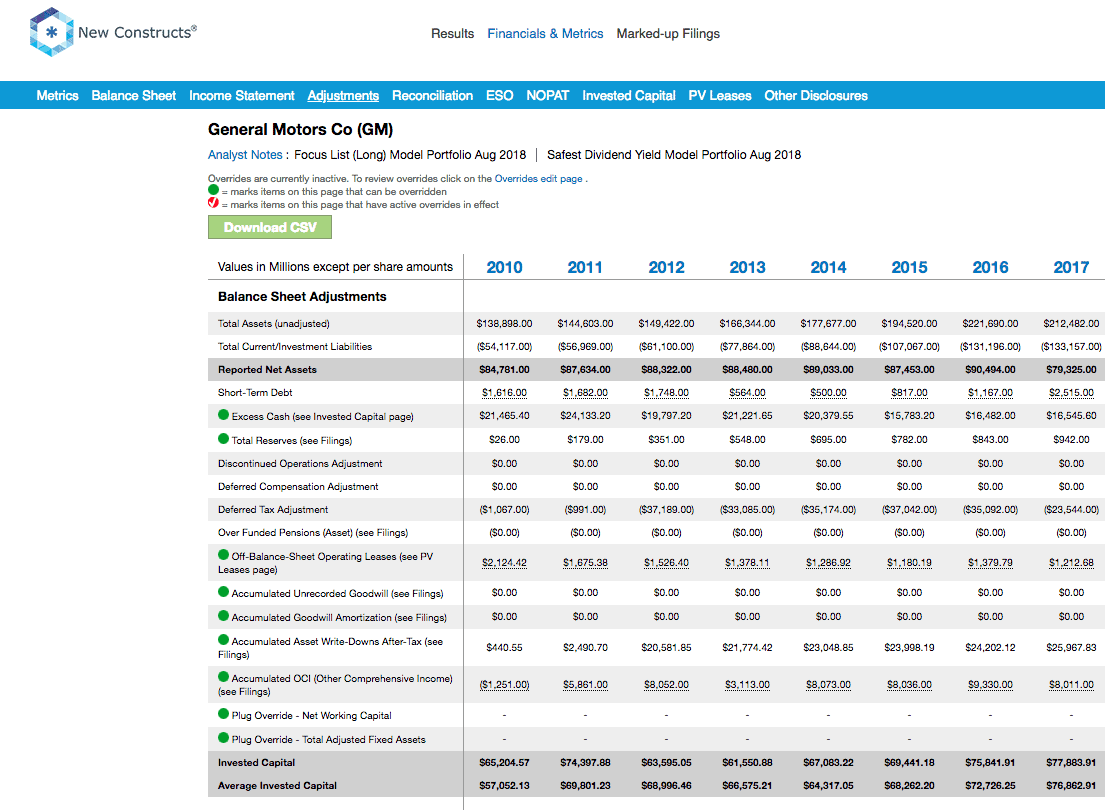Click the 2011 column year header
This screenshot has height=810, width=1105.
click(x=585, y=267)
